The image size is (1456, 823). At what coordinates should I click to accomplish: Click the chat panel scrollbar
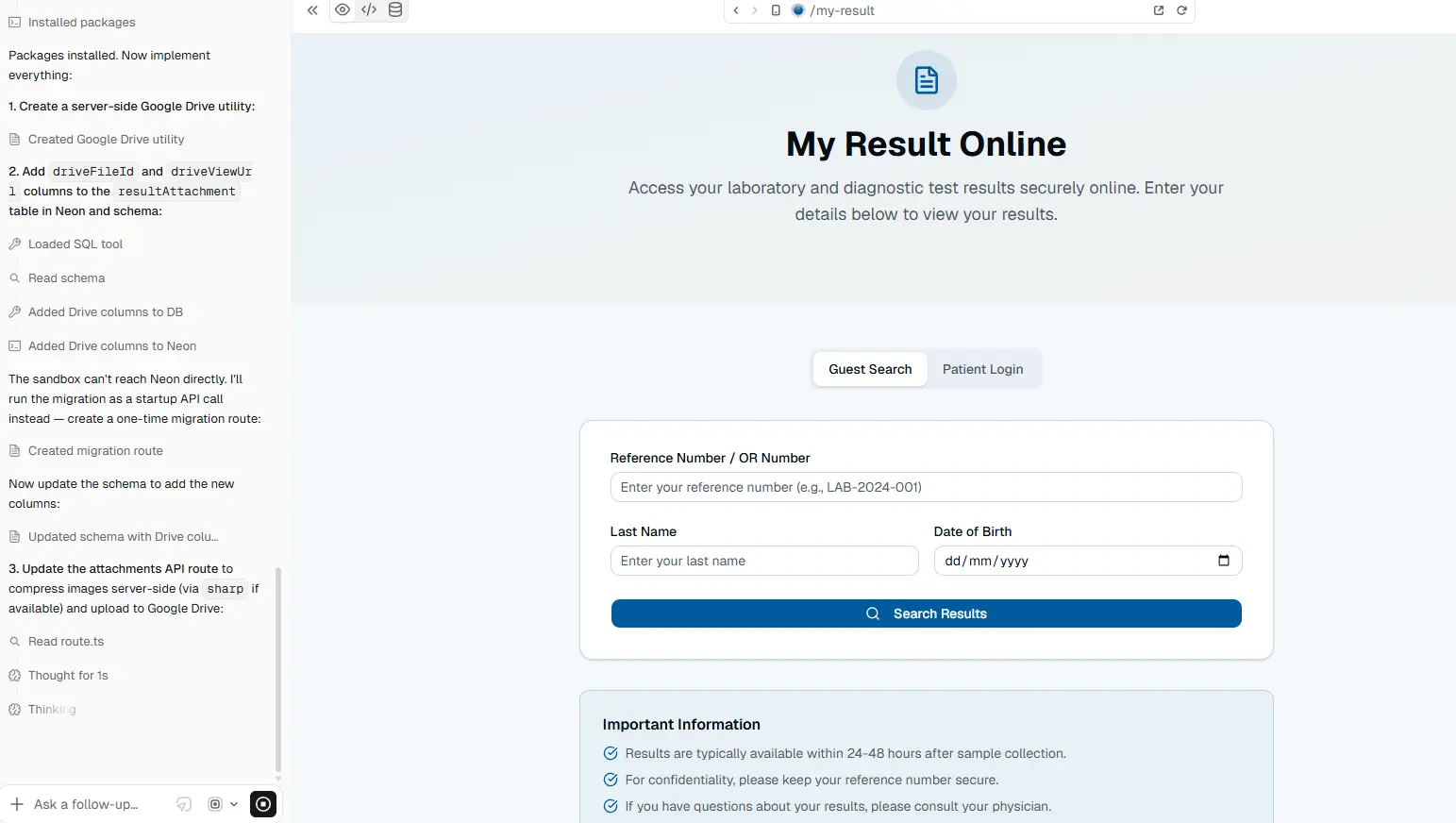[x=277, y=669]
